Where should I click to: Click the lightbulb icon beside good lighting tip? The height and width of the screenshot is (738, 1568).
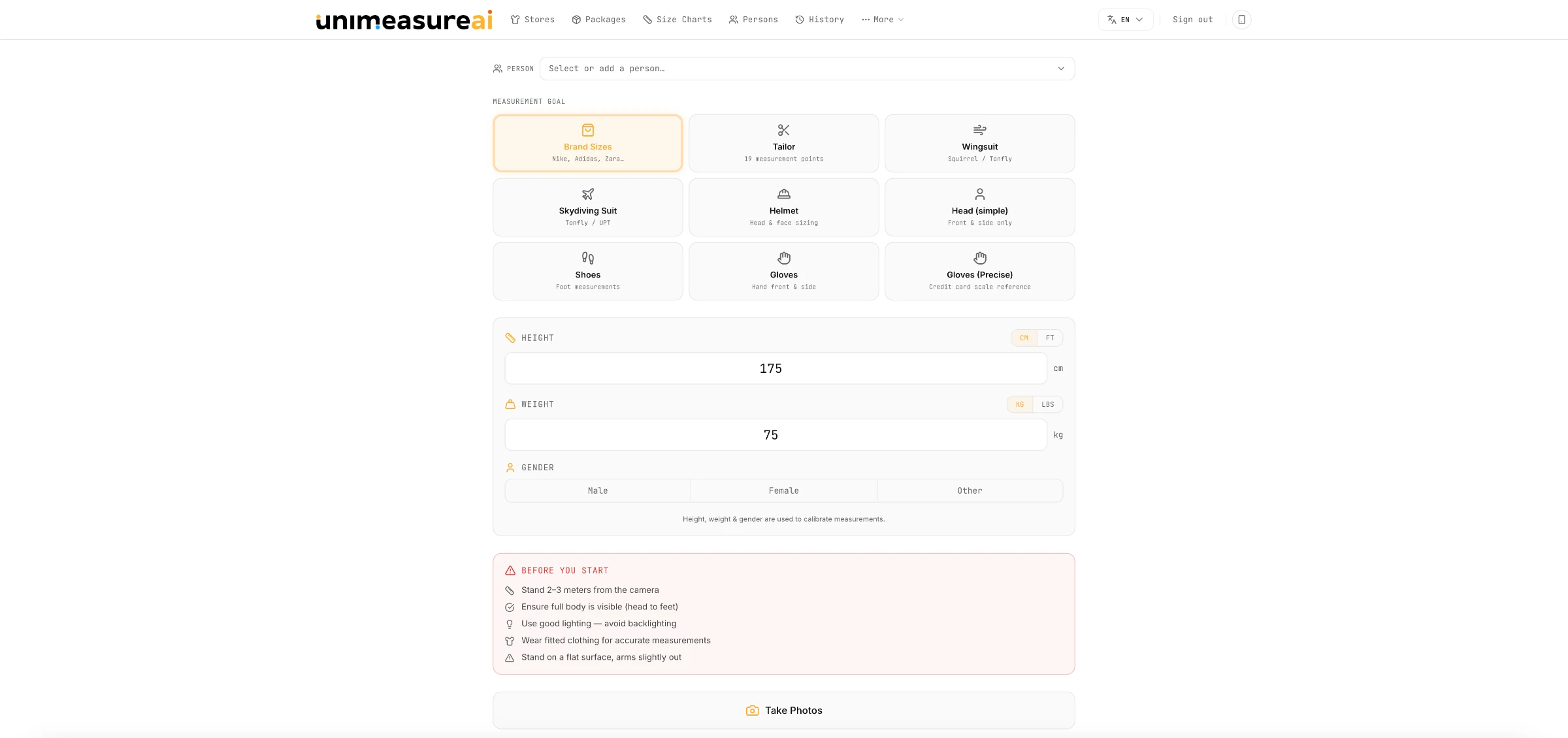coord(510,624)
